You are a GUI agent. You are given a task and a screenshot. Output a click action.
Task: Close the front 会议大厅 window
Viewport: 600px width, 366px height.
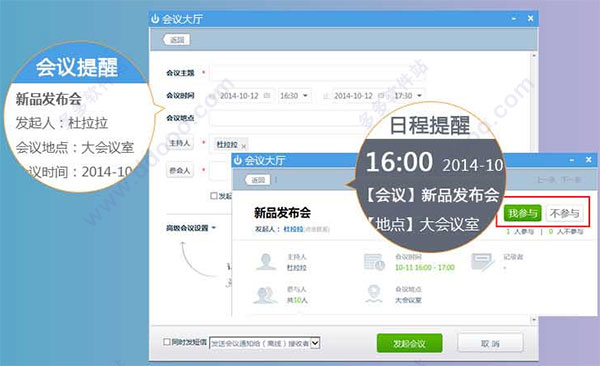pyautogui.click(x=589, y=159)
